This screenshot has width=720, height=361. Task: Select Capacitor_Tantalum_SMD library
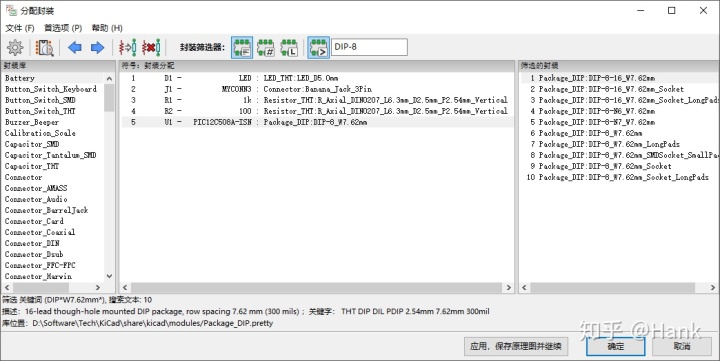click(54, 155)
